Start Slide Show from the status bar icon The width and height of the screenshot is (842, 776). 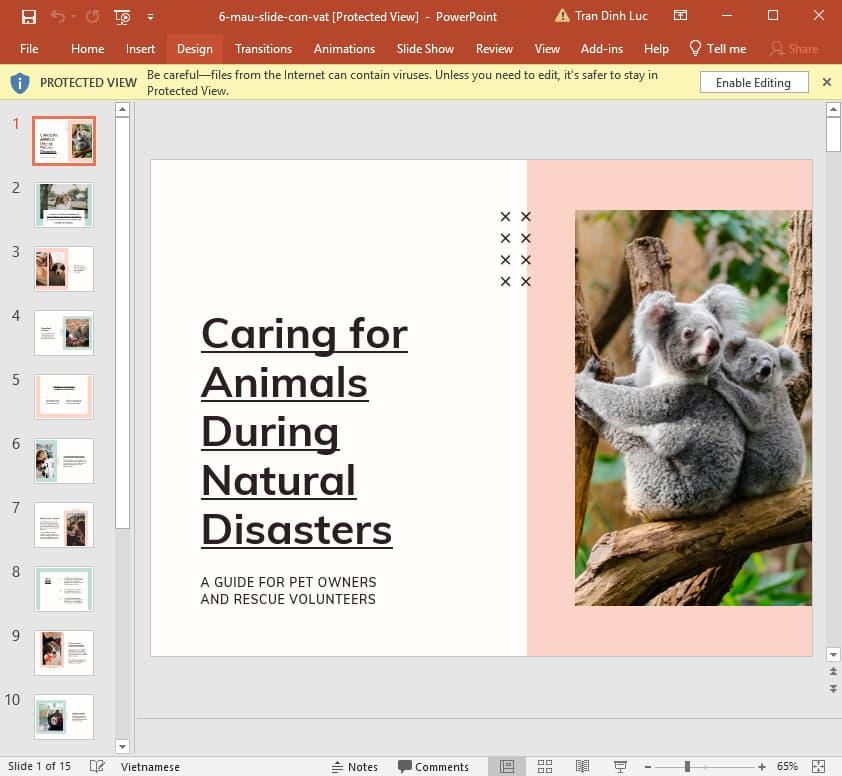click(620, 766)
